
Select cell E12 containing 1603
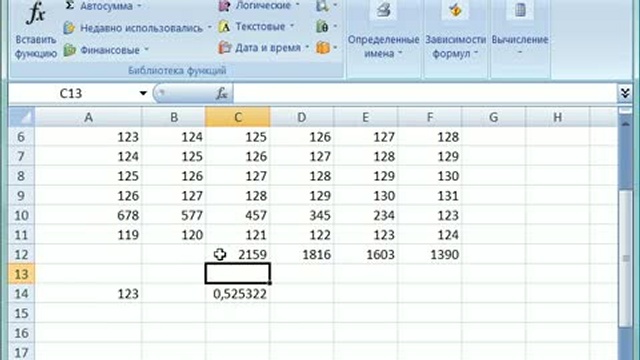[x=365, y=254]
